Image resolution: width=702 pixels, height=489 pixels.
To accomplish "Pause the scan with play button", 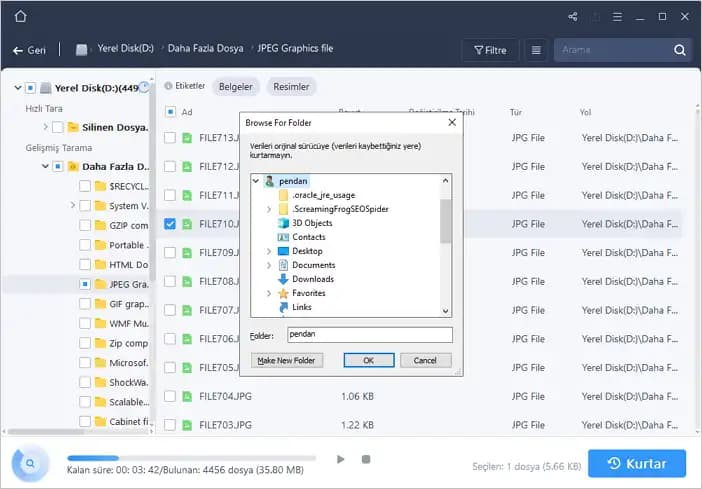I will [x=341, y=460].
